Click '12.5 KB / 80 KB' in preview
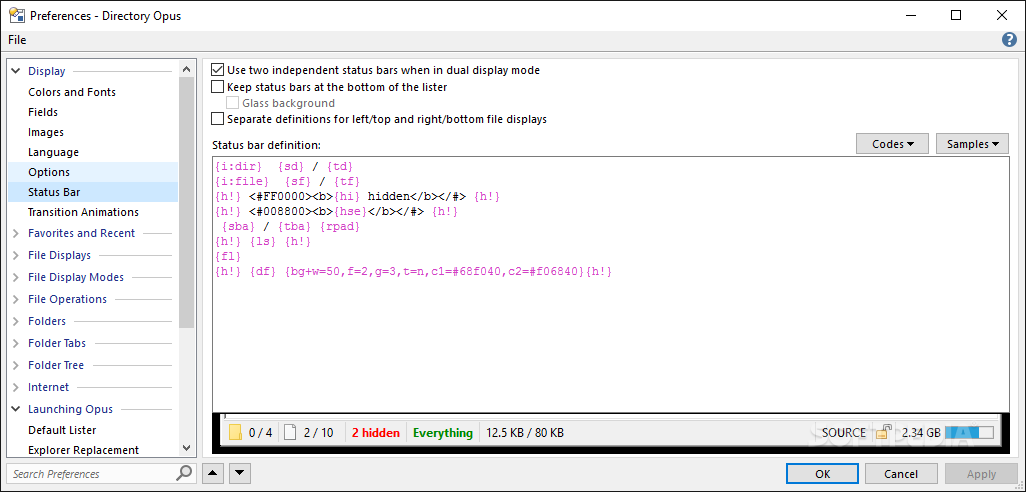 525,432
